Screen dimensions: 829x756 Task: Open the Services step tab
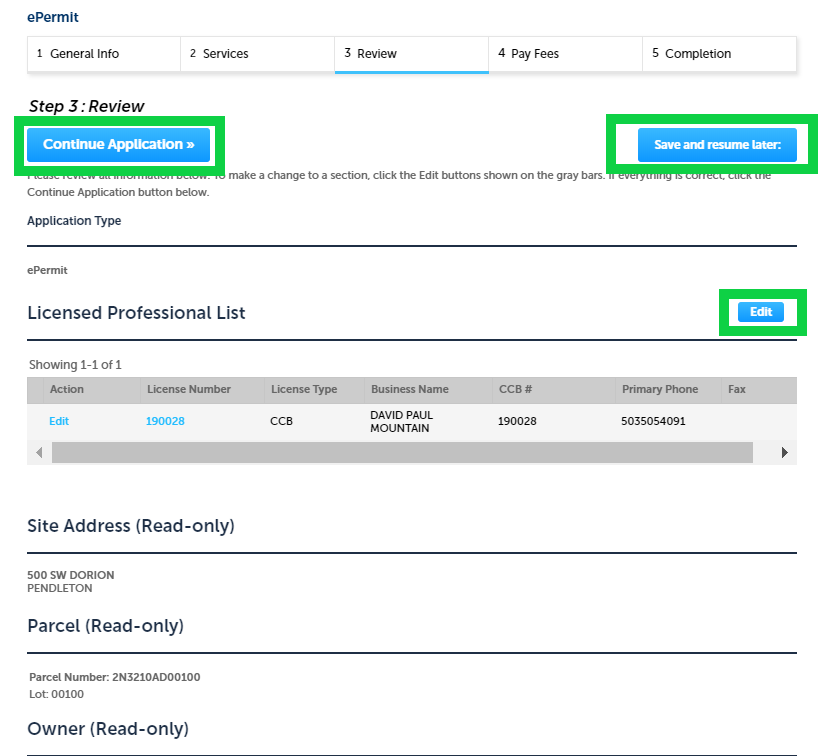[257, 54]
